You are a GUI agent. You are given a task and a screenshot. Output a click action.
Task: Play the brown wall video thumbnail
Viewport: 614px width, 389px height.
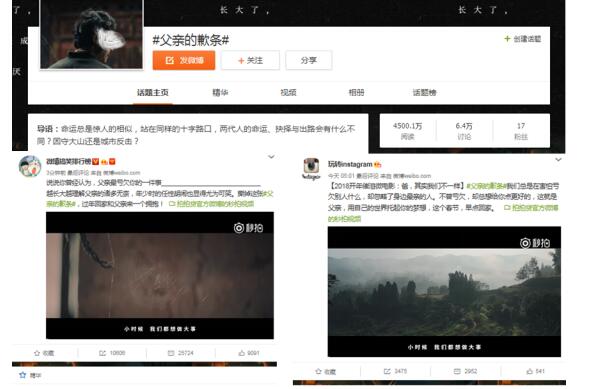point(160,275)
